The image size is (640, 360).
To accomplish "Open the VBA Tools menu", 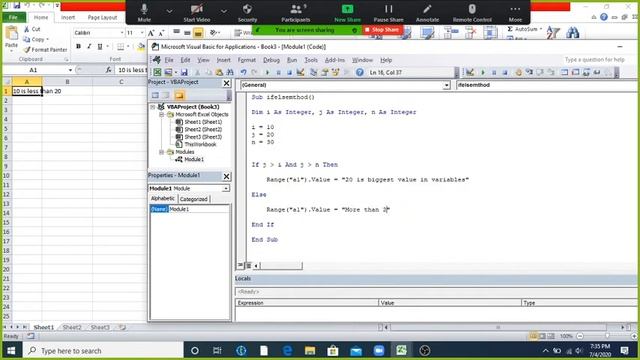I will point(311,60).
